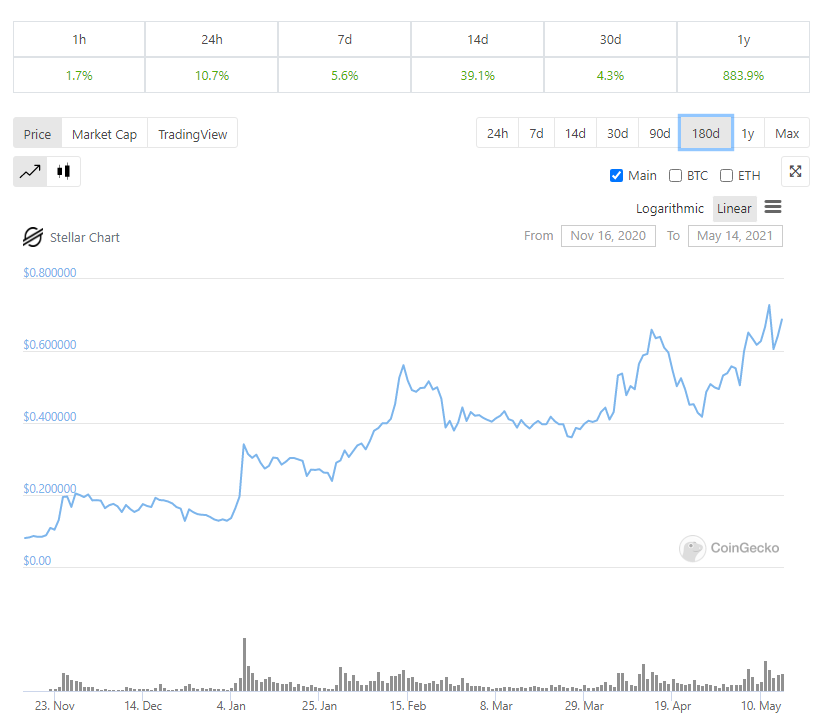This screenshot has width=824, height=724.
Task: Select the 90d range button
Action: [x=660, y=133]
